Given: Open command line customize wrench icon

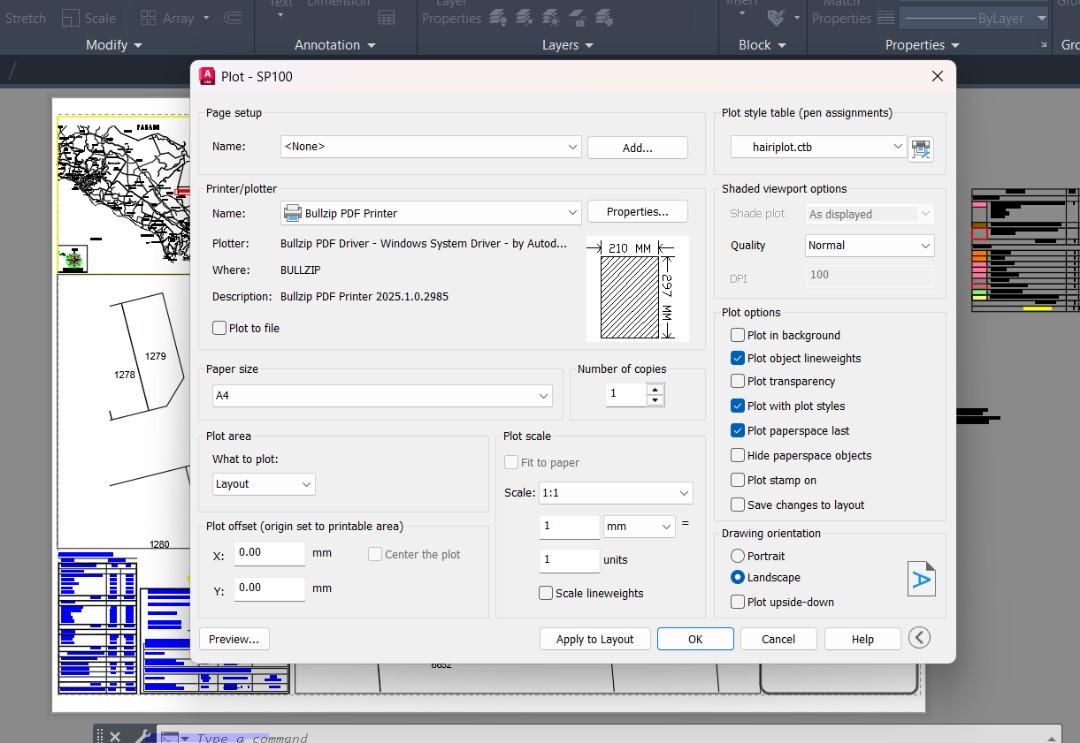Looking at the screenshot, I should coord(143,736).
